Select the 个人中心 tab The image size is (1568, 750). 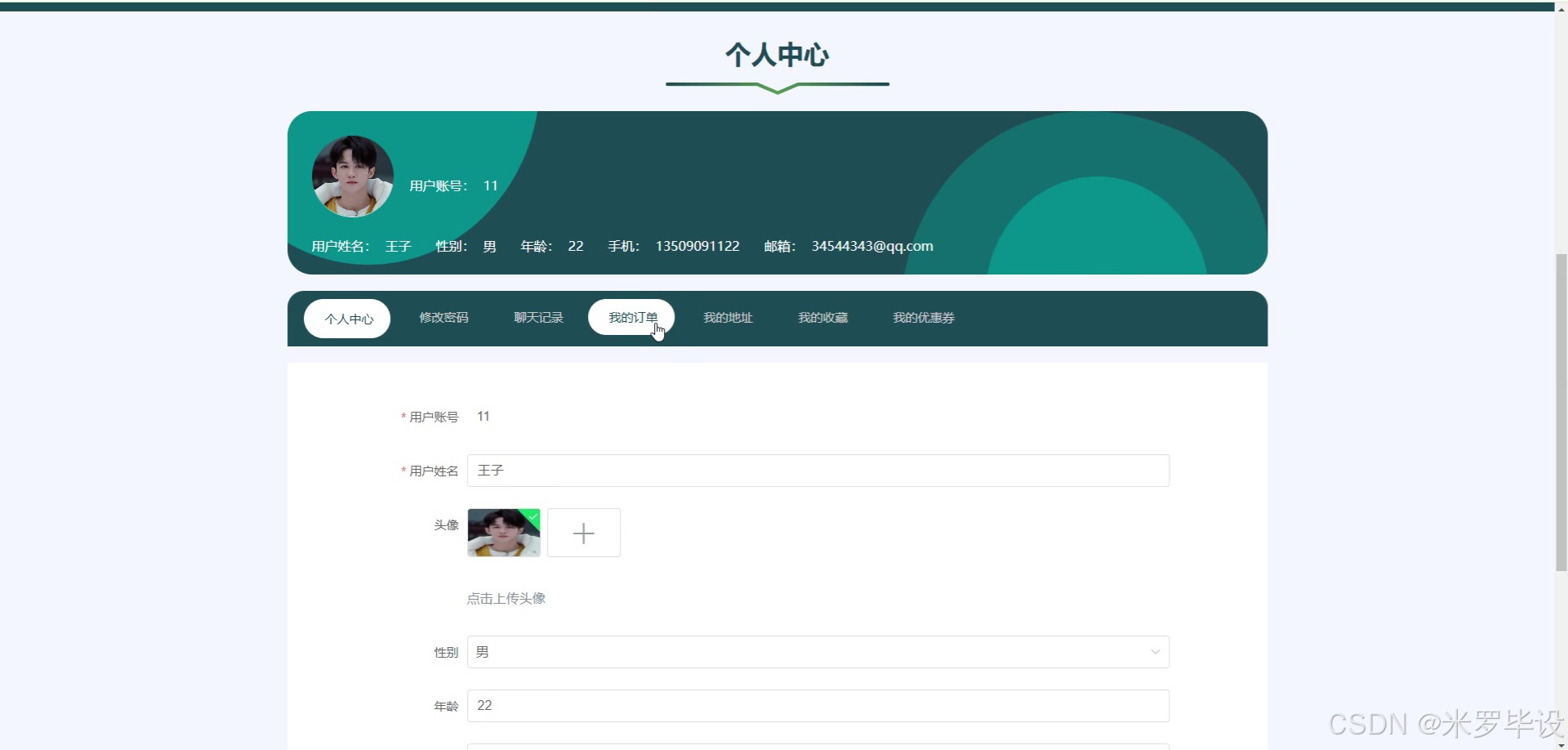point(346,319)
